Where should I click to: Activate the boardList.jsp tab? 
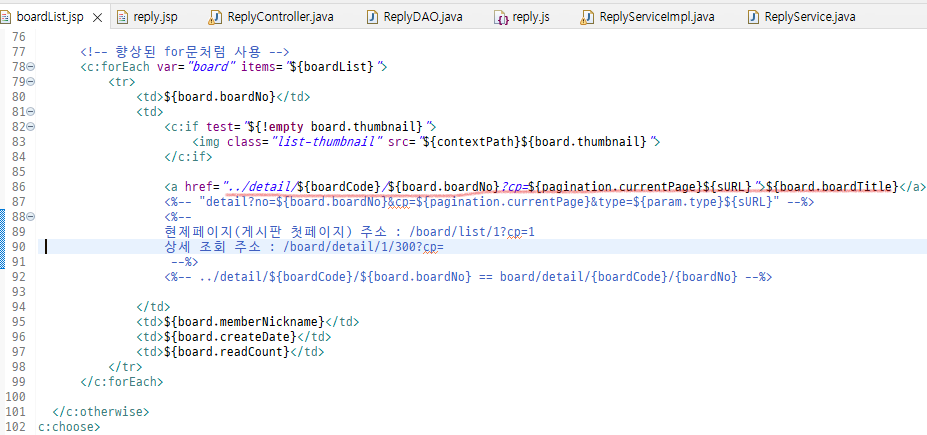coord(49,17)
